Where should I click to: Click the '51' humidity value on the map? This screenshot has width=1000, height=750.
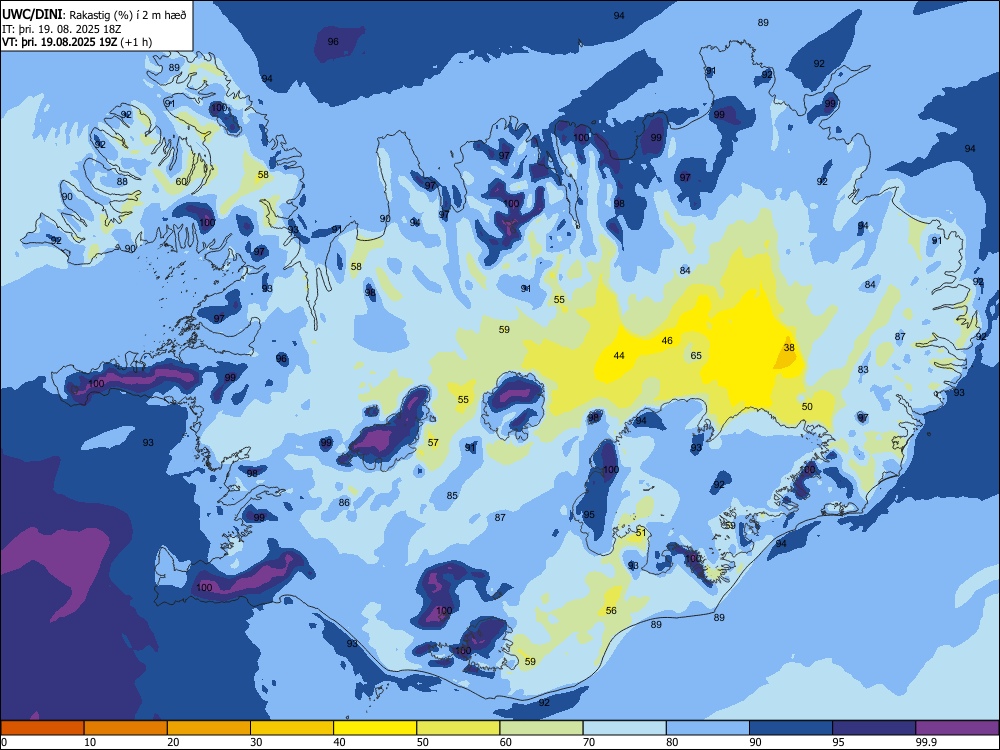click(641, 532)
